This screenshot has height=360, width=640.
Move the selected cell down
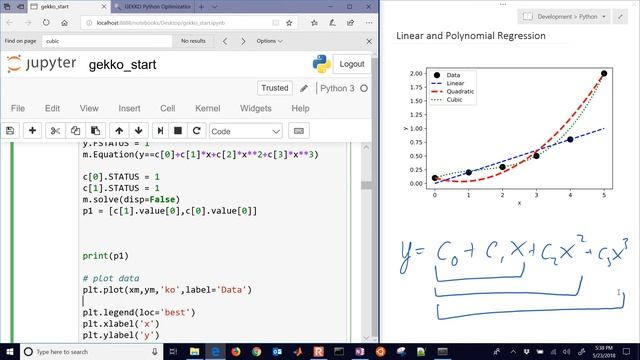(x=138, y=131)
